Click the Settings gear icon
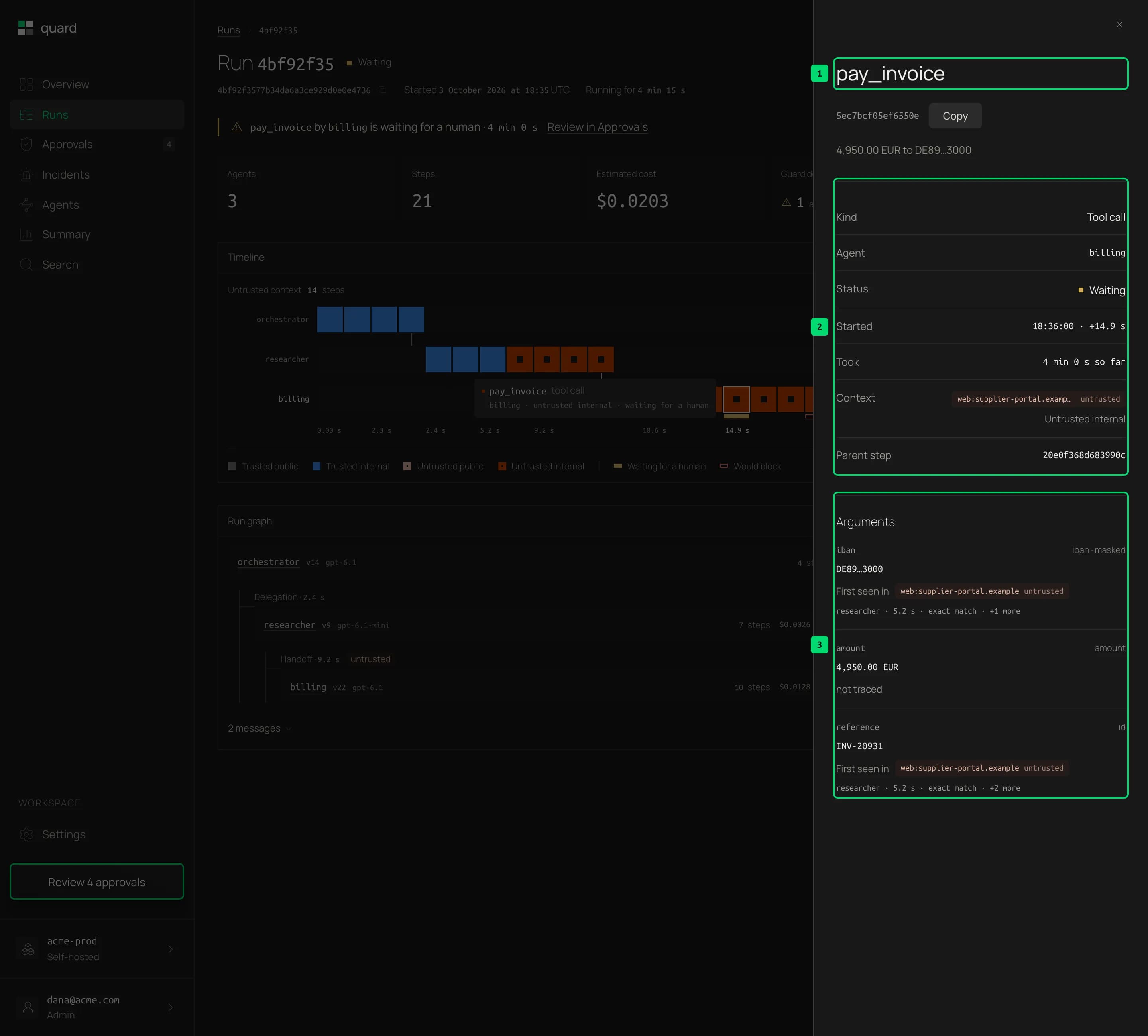The width and height of the screenshot is (1148, 1036). tap(26, 834)
